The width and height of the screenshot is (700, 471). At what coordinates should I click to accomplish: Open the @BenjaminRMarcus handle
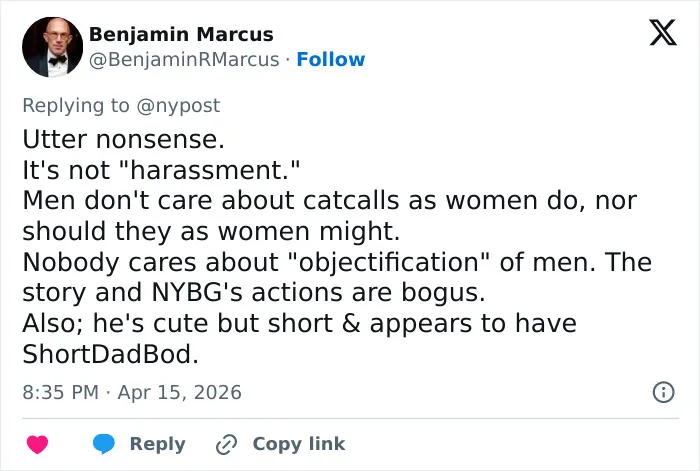(x=184, y=59)
